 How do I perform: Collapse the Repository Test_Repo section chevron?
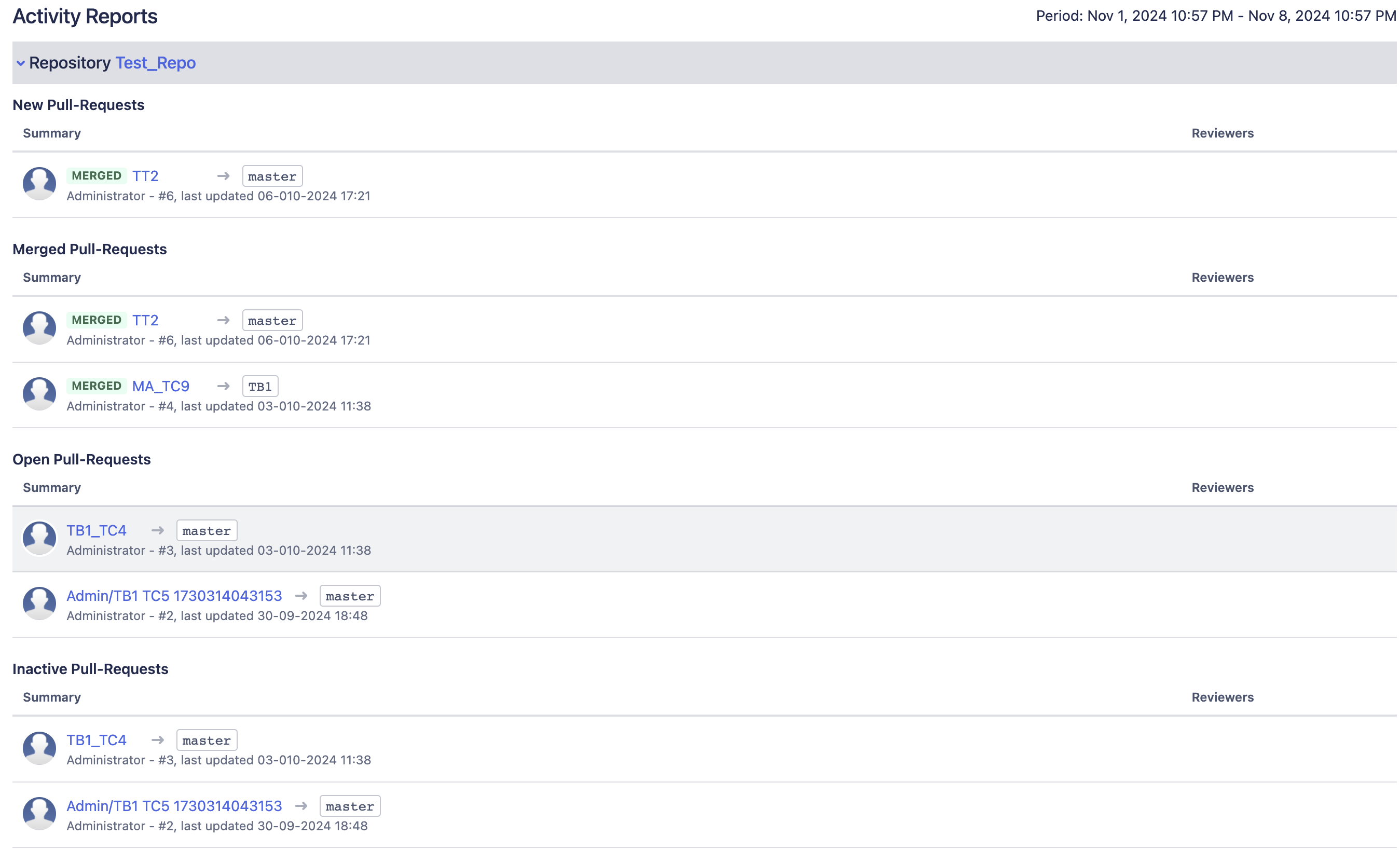pos(20,63)
